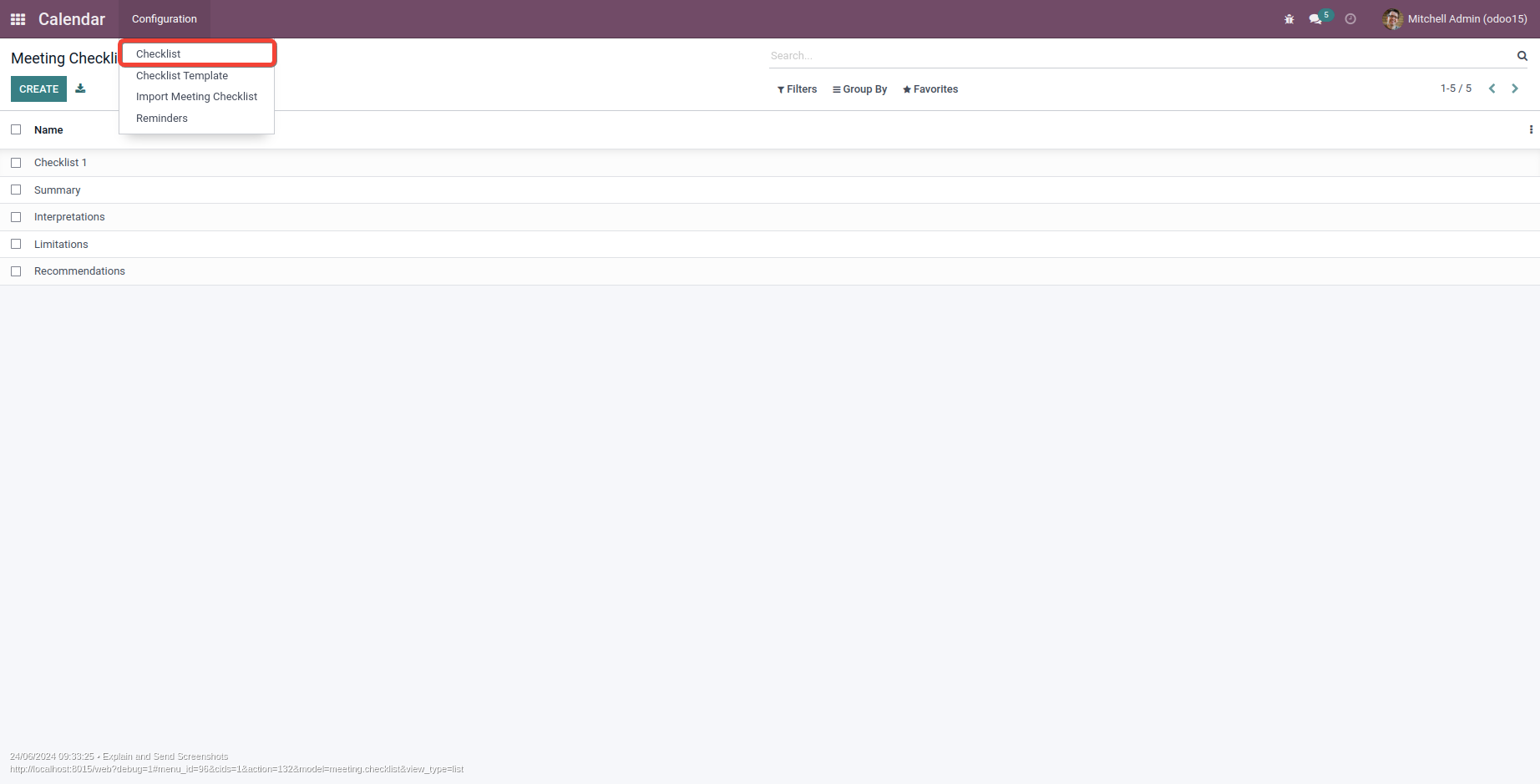Open the apps grid home menu
The height and width of the screenshot is (784, 1540).
tap(18, 19)
